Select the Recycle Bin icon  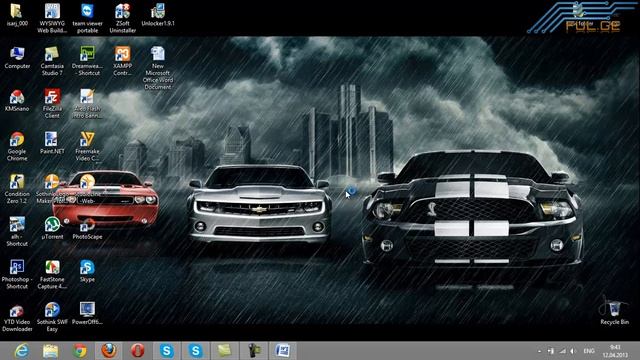point(614,311)
